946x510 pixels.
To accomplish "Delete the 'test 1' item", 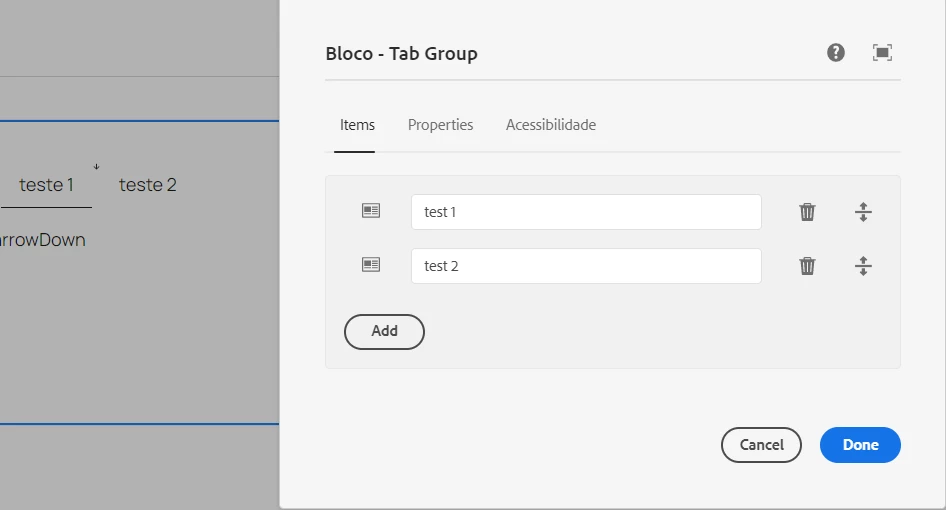I will pos(807,212).
